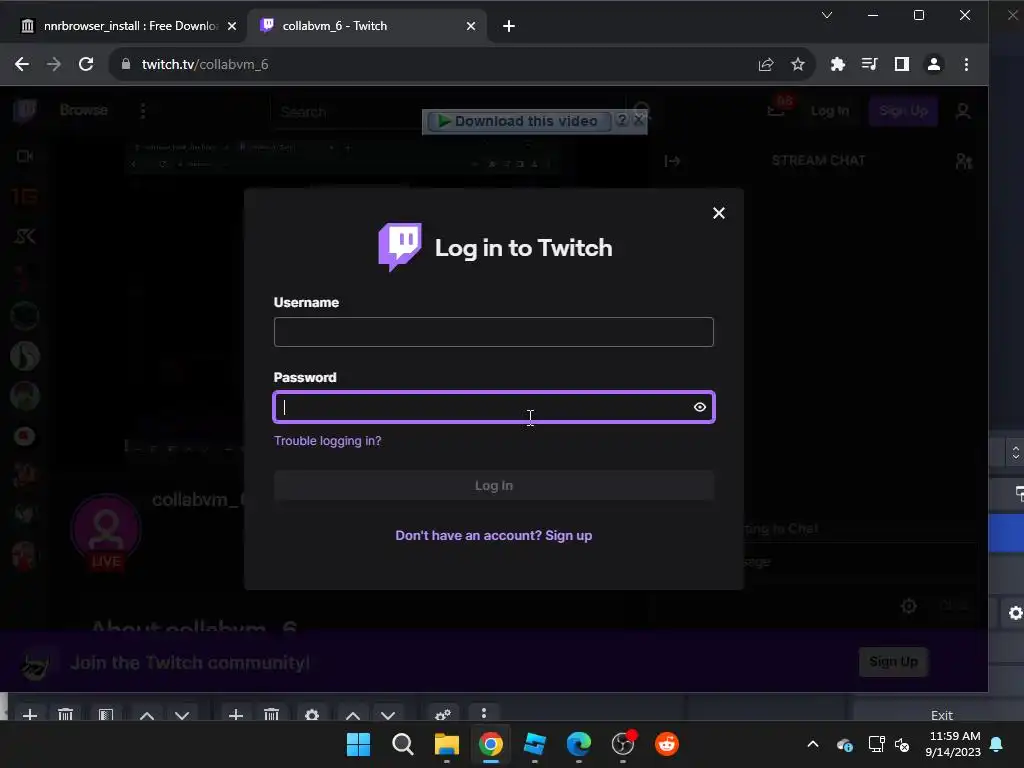Open the chat community users icon
This screenshot has height=768, width=1024.
click(964, 161)
